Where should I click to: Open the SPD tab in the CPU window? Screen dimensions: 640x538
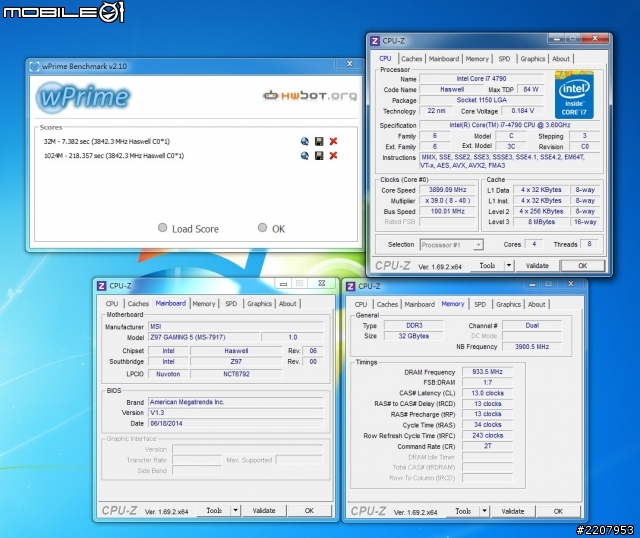(x=504, y=59)
